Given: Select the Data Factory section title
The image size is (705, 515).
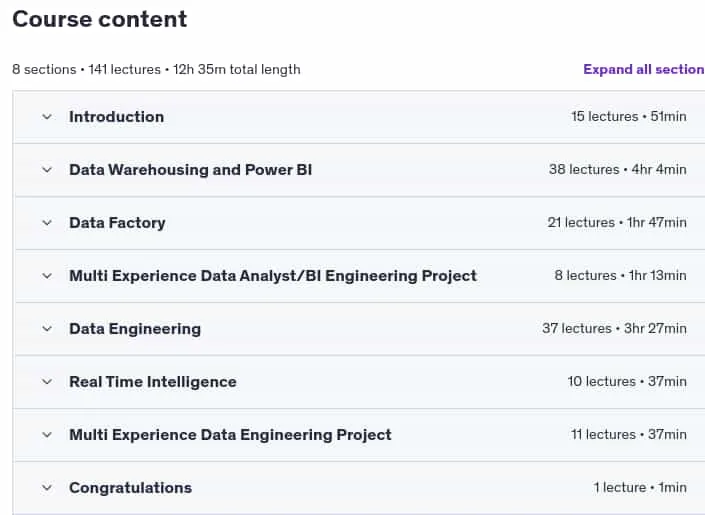Looking at the screenshot, I should tap(117, 223).
